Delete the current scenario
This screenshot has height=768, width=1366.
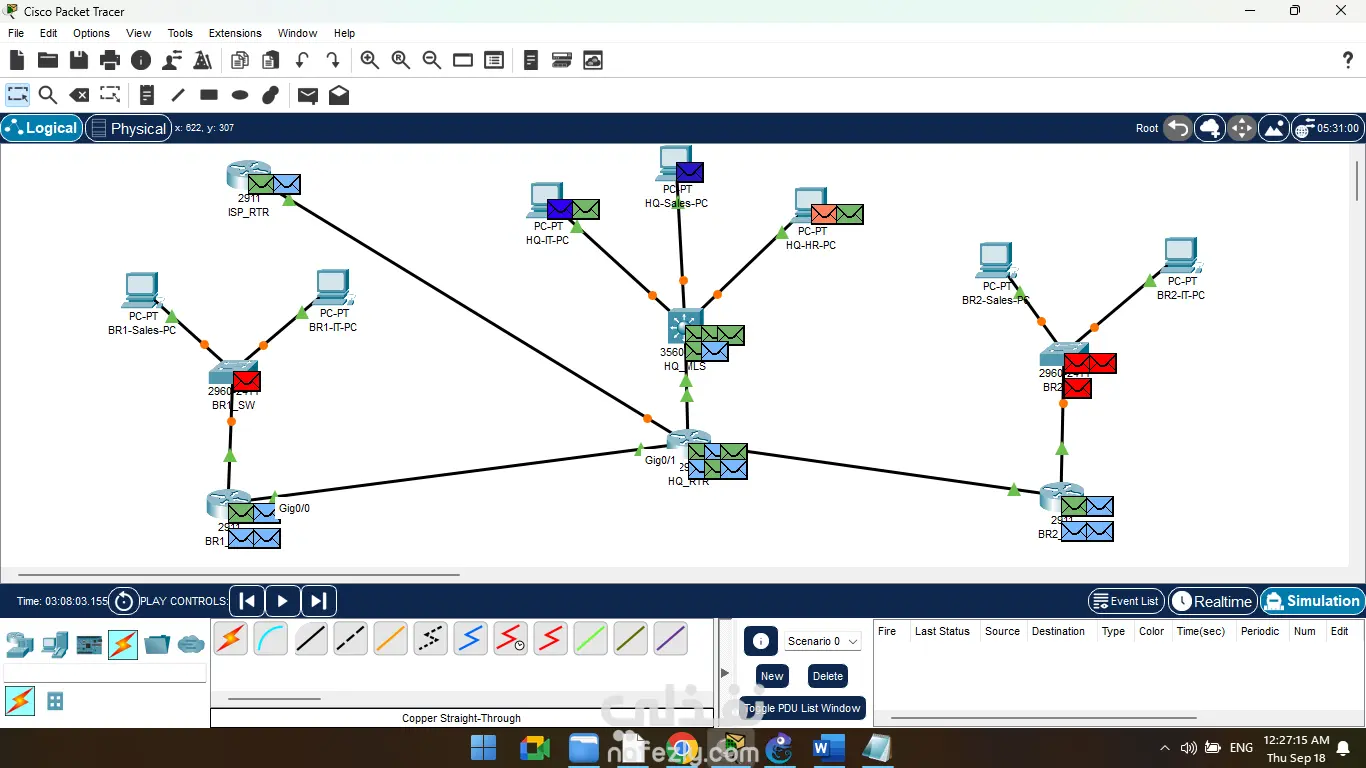827,676
